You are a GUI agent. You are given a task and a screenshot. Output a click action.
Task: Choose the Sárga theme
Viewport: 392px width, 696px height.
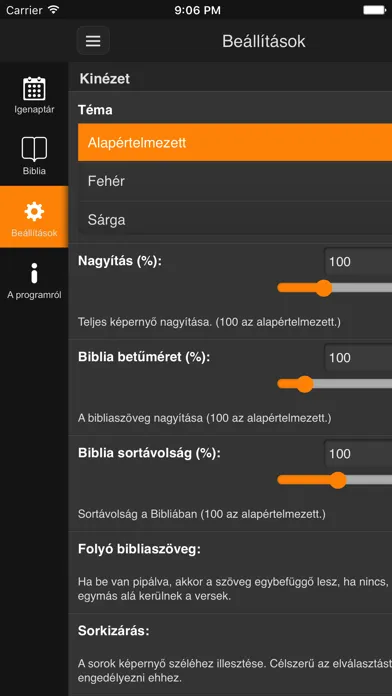235,220
